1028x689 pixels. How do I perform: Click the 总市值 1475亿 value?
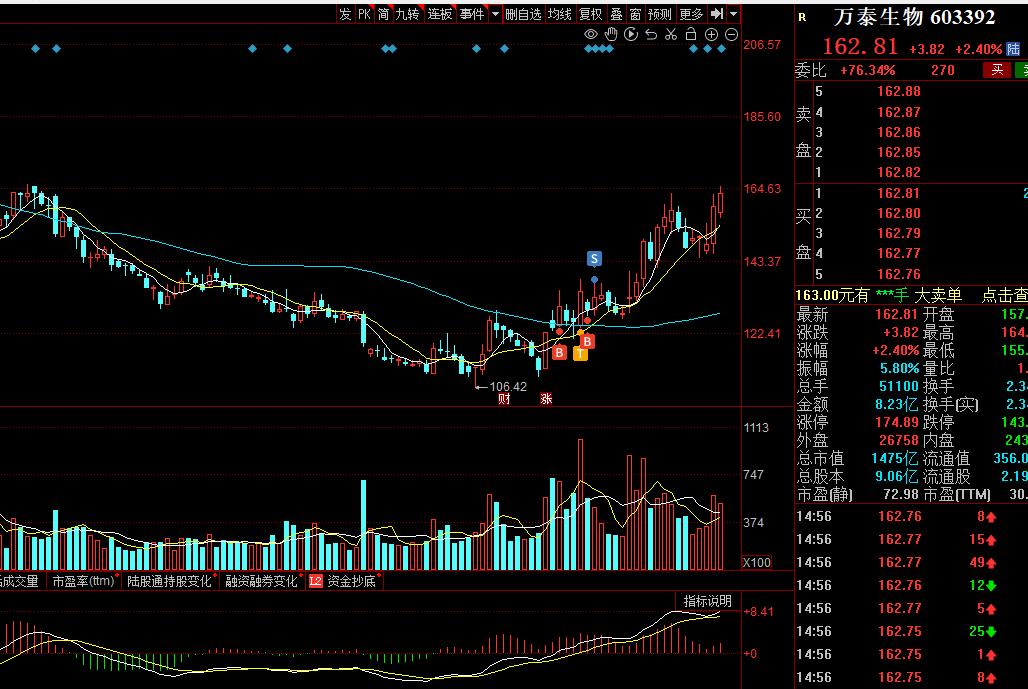point(895,458)
